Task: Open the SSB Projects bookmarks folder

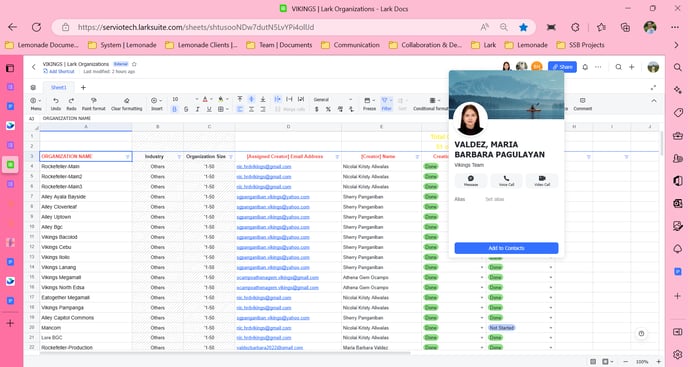Action: point(580,45)
